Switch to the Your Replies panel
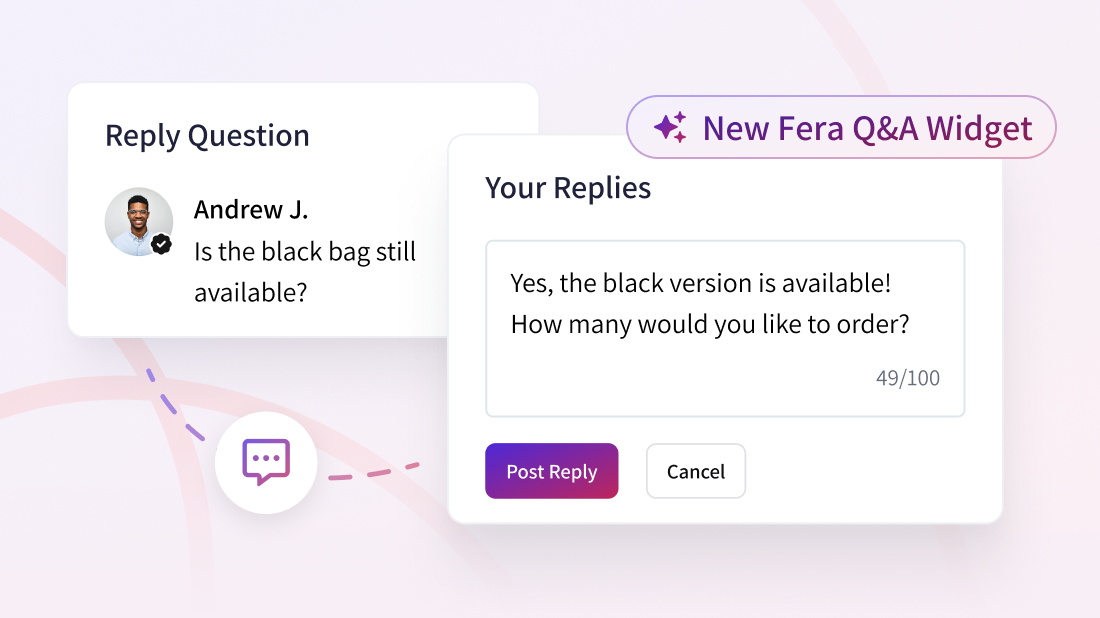 [567, 187]
